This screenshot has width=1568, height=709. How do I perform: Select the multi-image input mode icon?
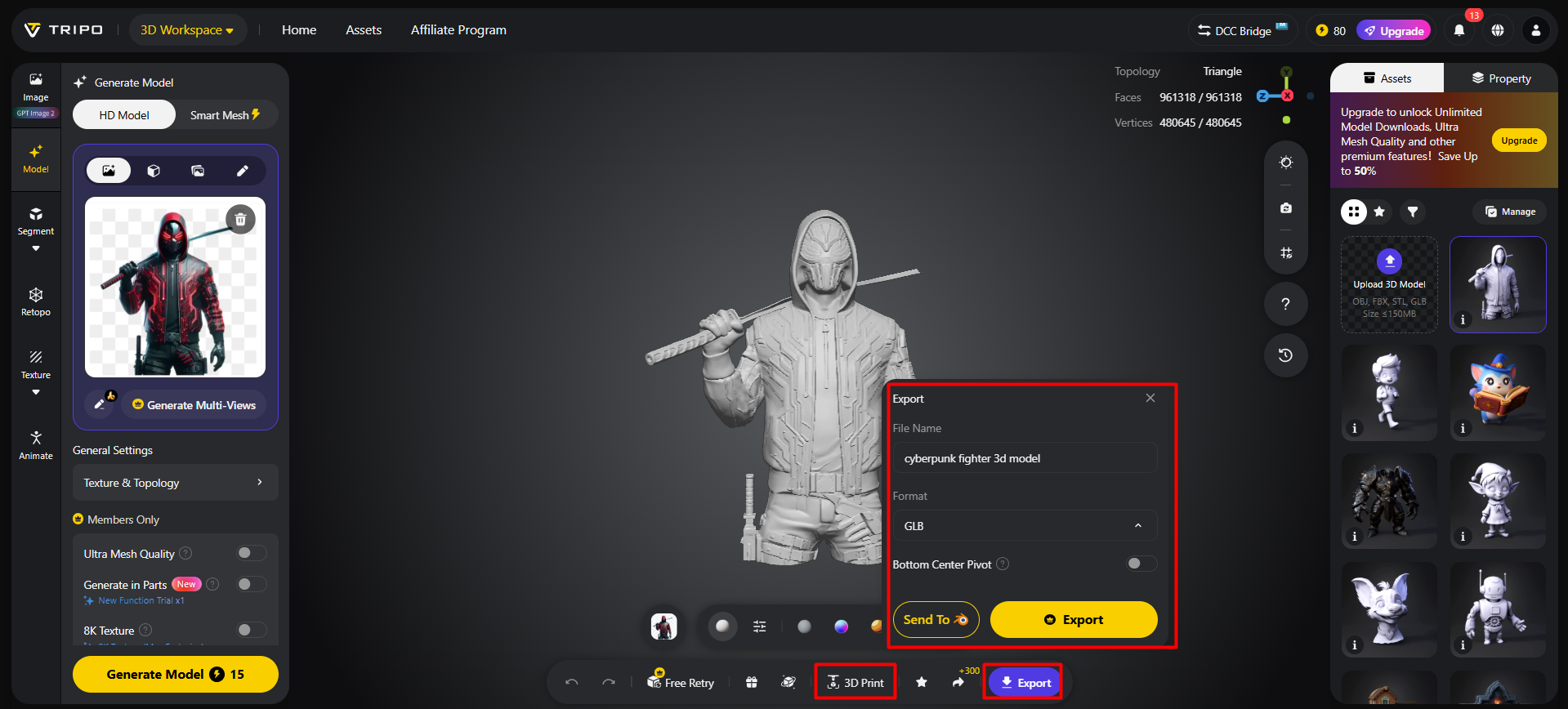click(x=198, y=171)
